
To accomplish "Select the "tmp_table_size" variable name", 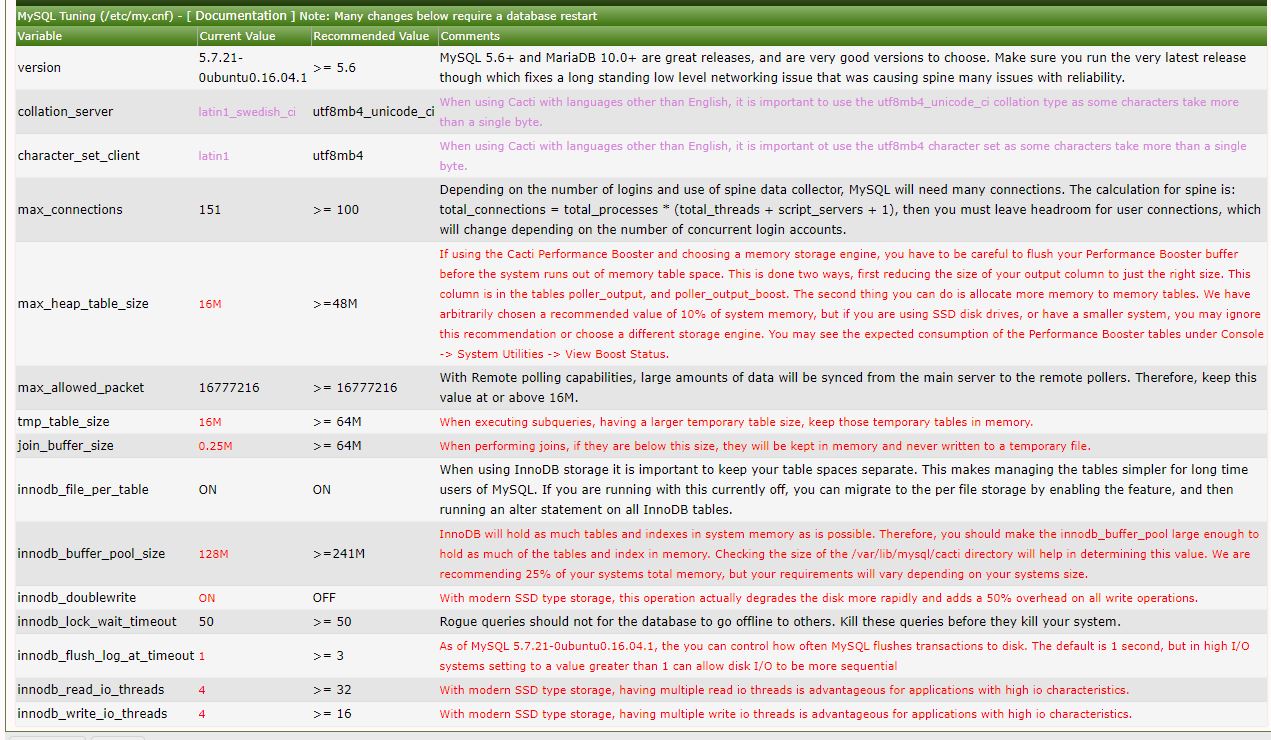I will point(64,422).
